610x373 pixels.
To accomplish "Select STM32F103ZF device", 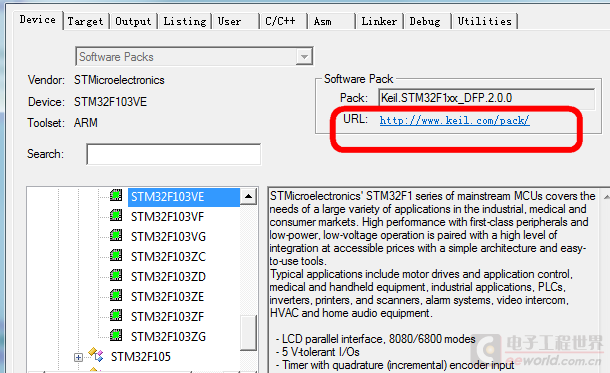I will pyautogui.click(x=167, y=317).
